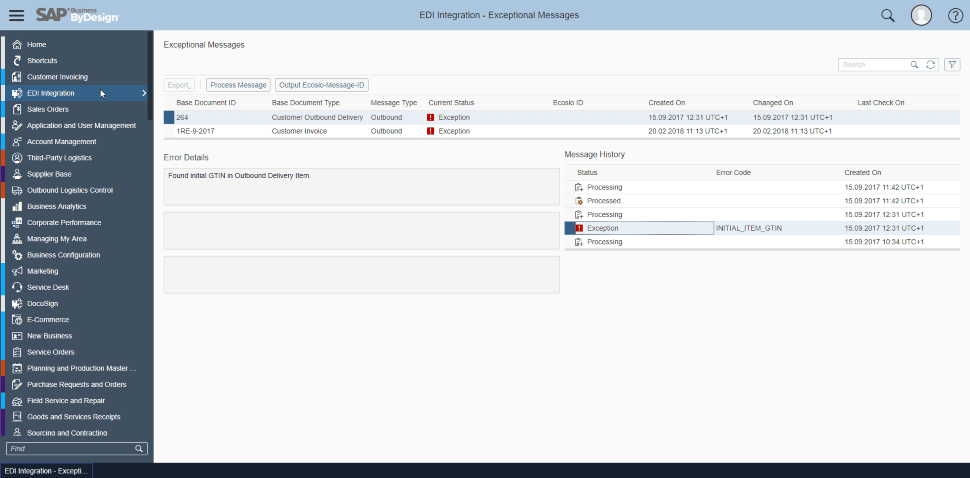Click the Marketing megaphone icon
This screenshot has height=478, width=970.
coord(17,271)
